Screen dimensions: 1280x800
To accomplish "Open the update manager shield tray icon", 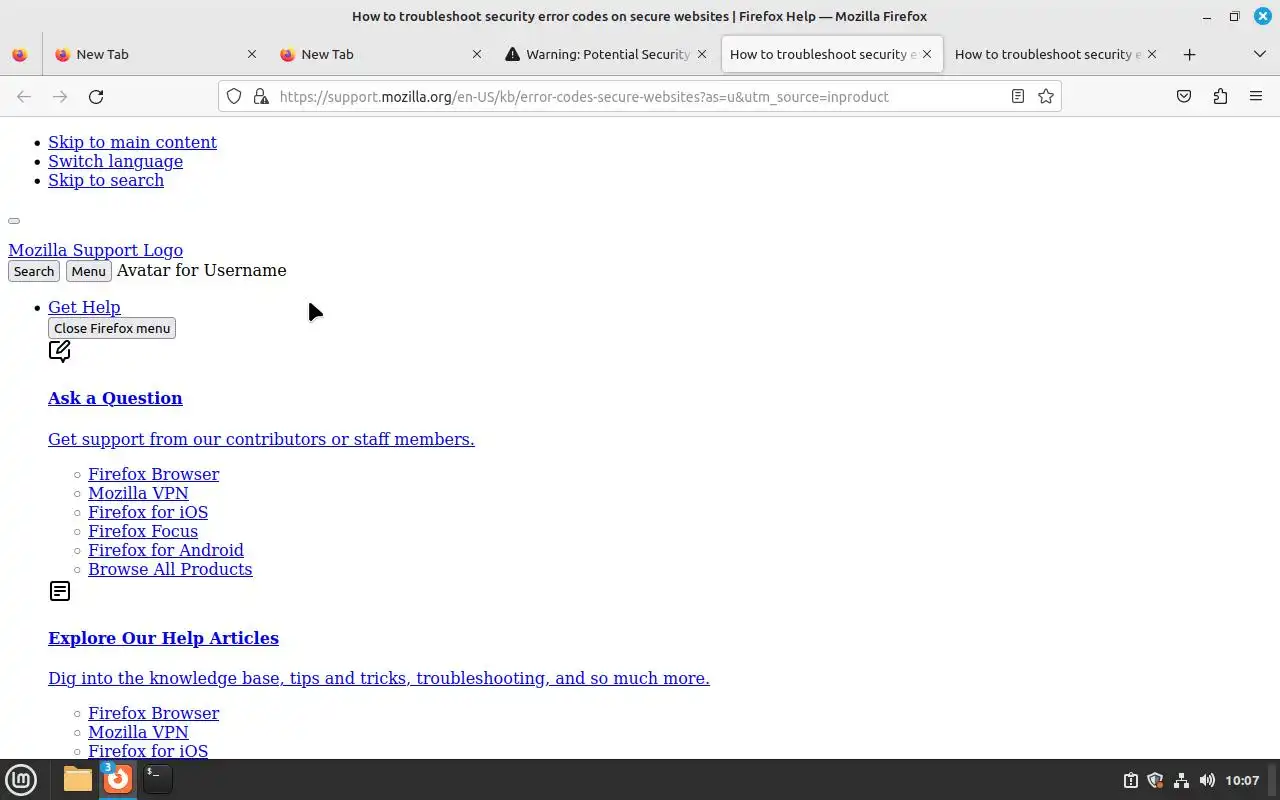I will [x=1155, y=780].
